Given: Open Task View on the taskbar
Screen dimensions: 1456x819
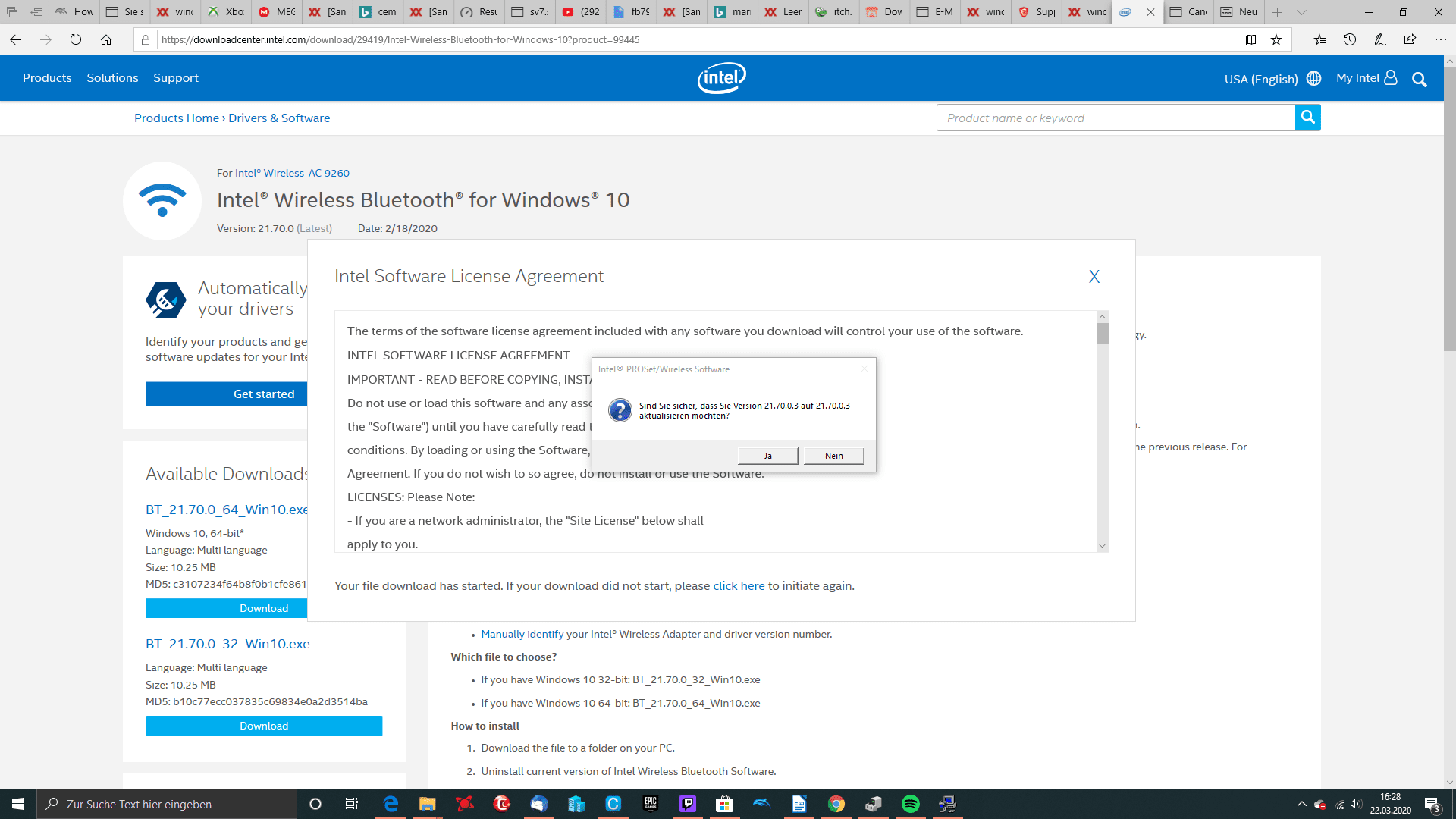Looking at the screenshot, I should pos(351,804).
